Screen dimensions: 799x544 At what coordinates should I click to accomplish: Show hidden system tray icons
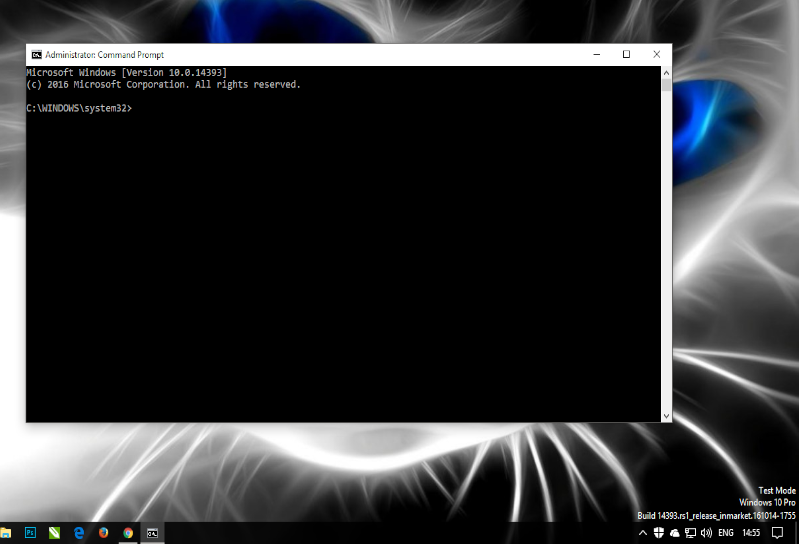point(643,533)
